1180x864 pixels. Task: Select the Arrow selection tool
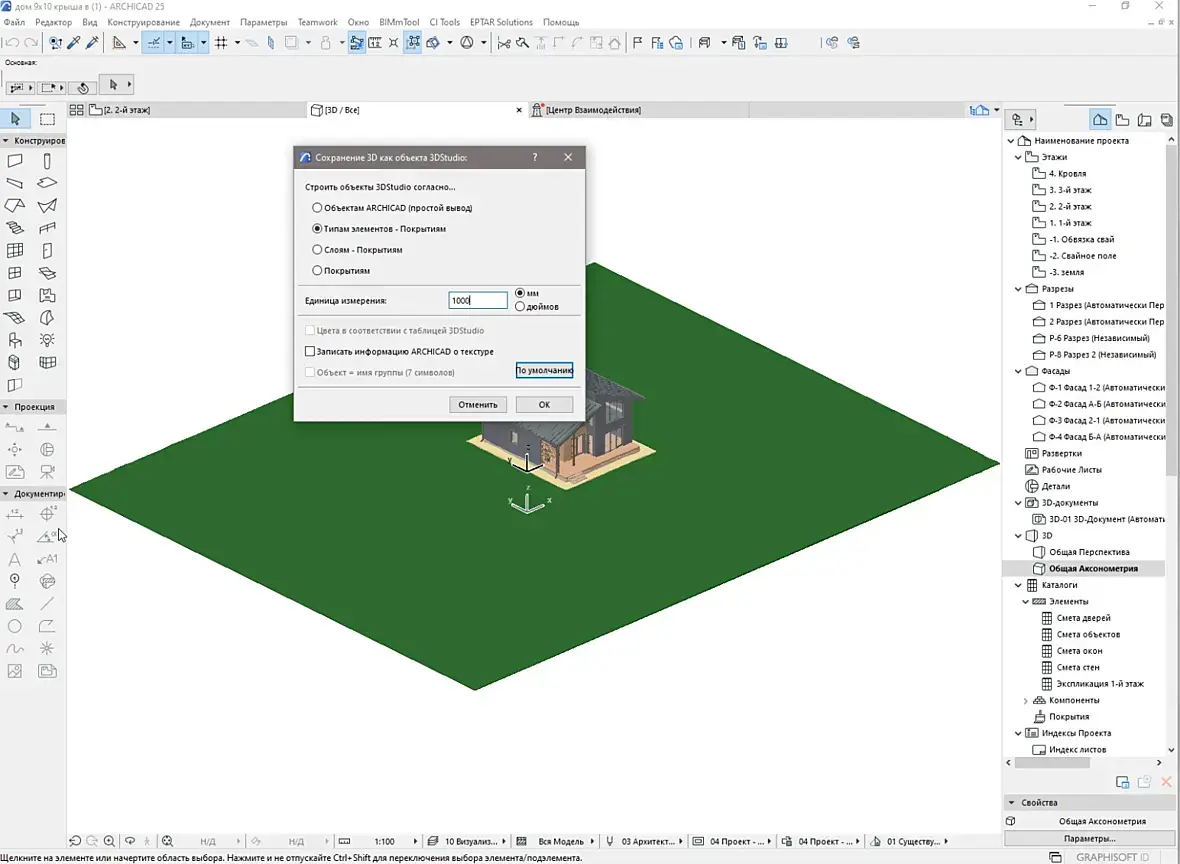[x=15, y=120]
